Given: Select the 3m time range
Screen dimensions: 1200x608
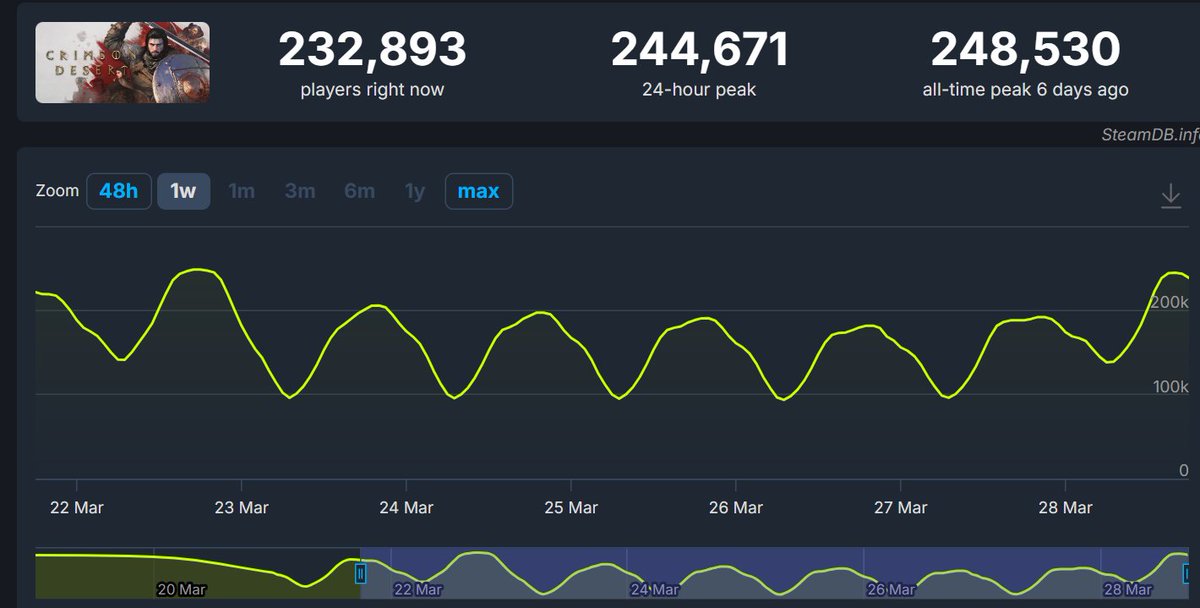Looking at the screenshot, I should (x=299, y=190).
